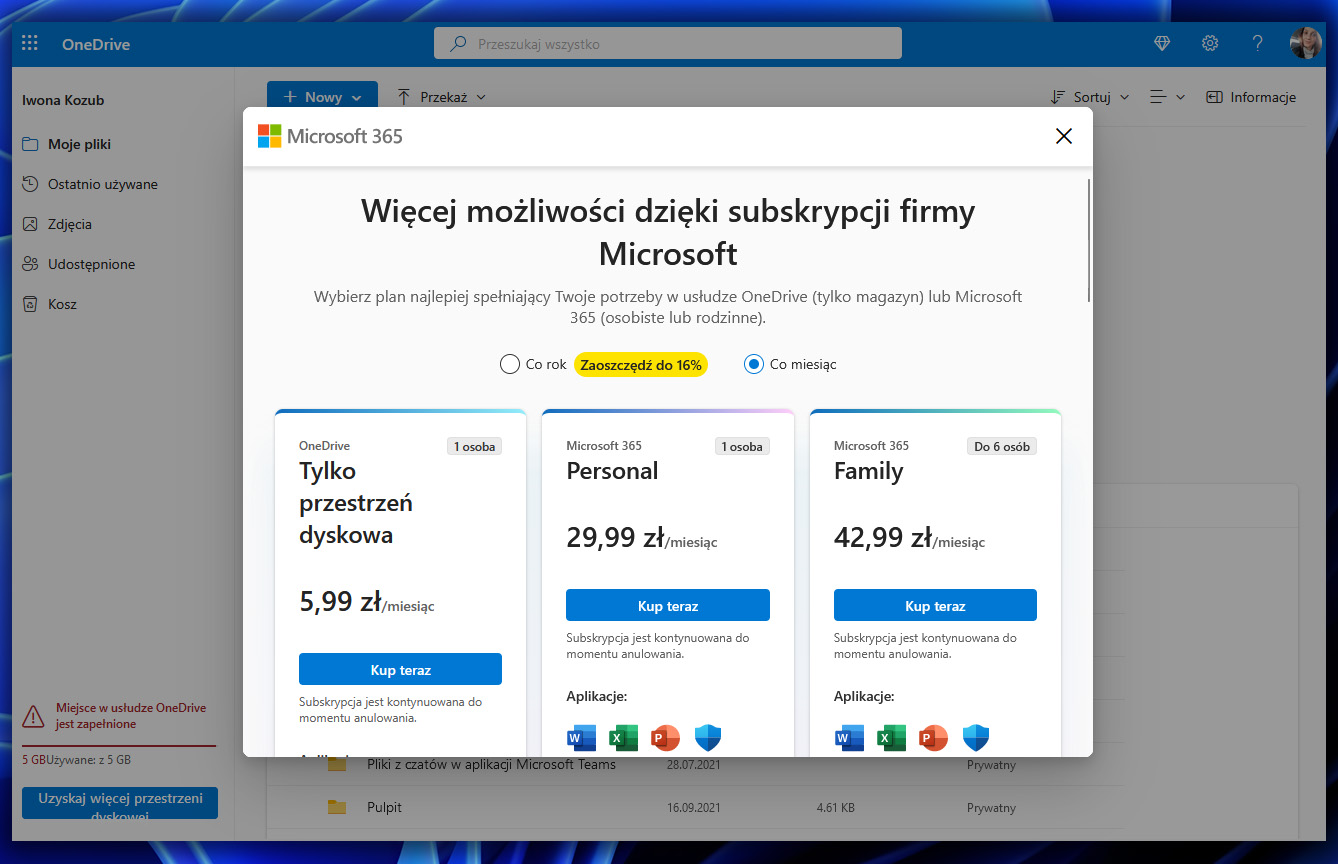The height and width of the screenshot is (864, 1338).
Task: Click the Defender shield icon in Personal plan
Action: pyautogui.click(x=708, y=738)
